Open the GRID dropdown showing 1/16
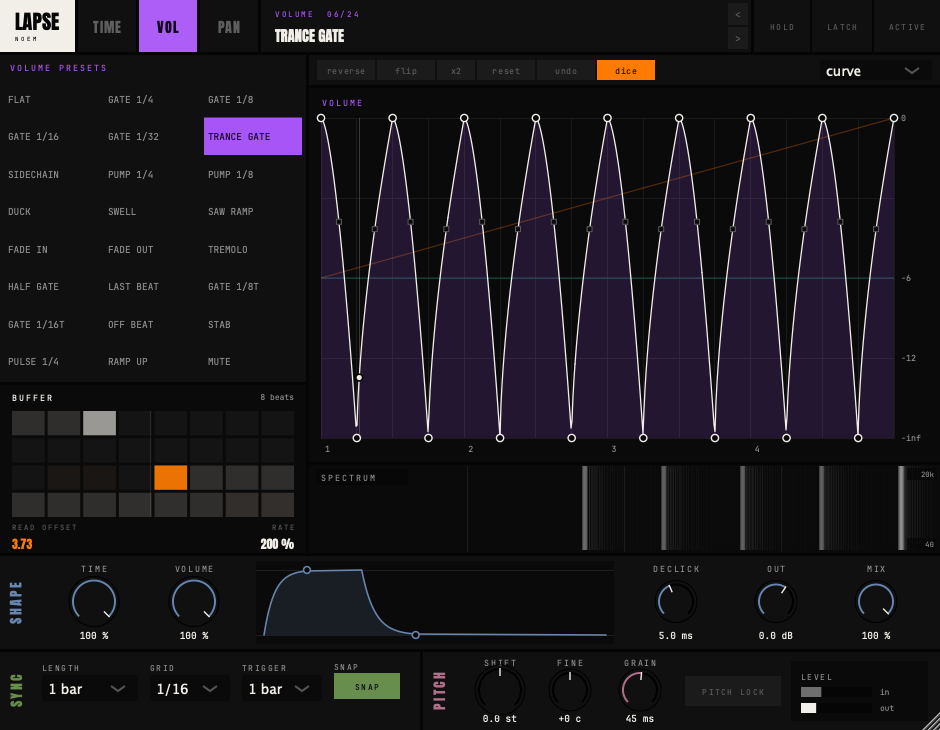Screen dimensions: 940x730 pyautogui.click(x=189, y=689)
